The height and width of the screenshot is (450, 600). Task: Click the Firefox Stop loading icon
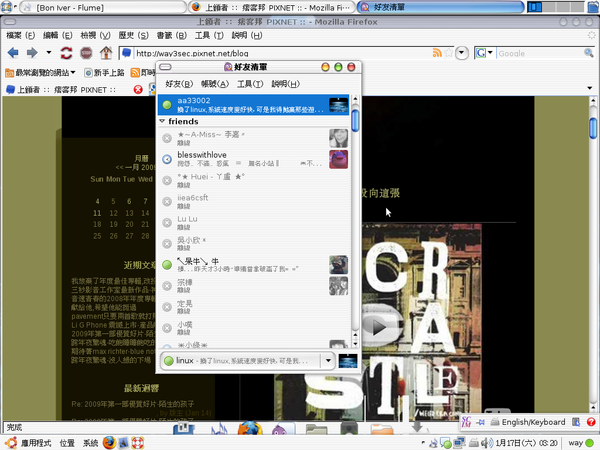(x=86, y=53)
